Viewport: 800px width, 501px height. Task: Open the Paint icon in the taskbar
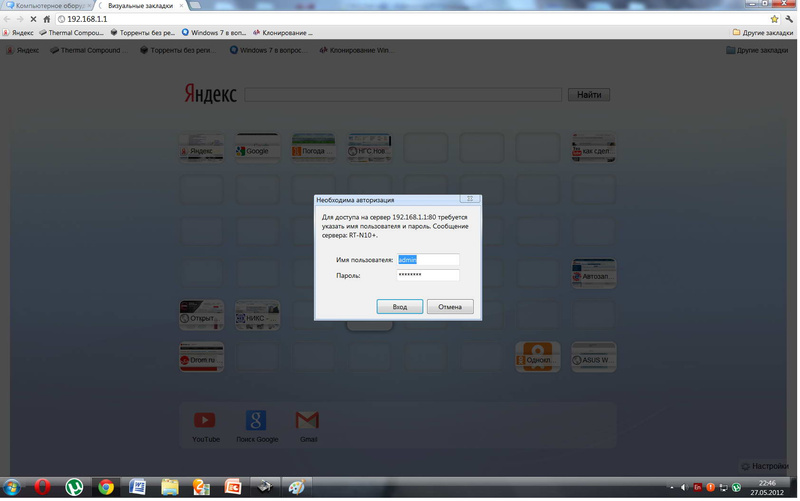[x=296, y=487]
